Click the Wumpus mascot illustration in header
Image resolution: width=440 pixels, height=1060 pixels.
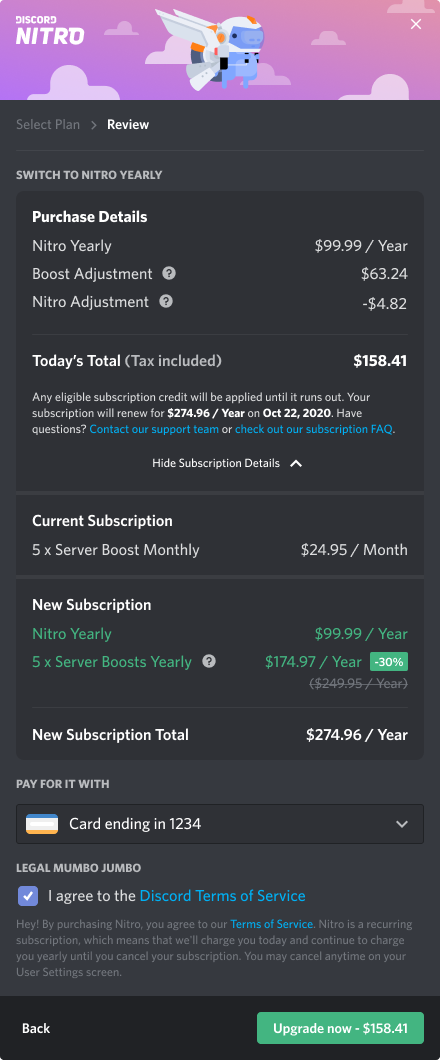[x=210, y=49]
